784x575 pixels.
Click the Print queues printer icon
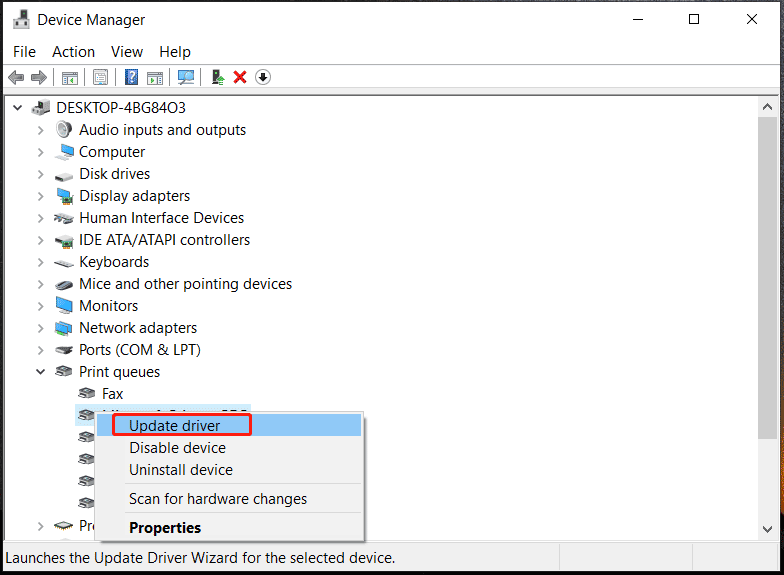64,372
